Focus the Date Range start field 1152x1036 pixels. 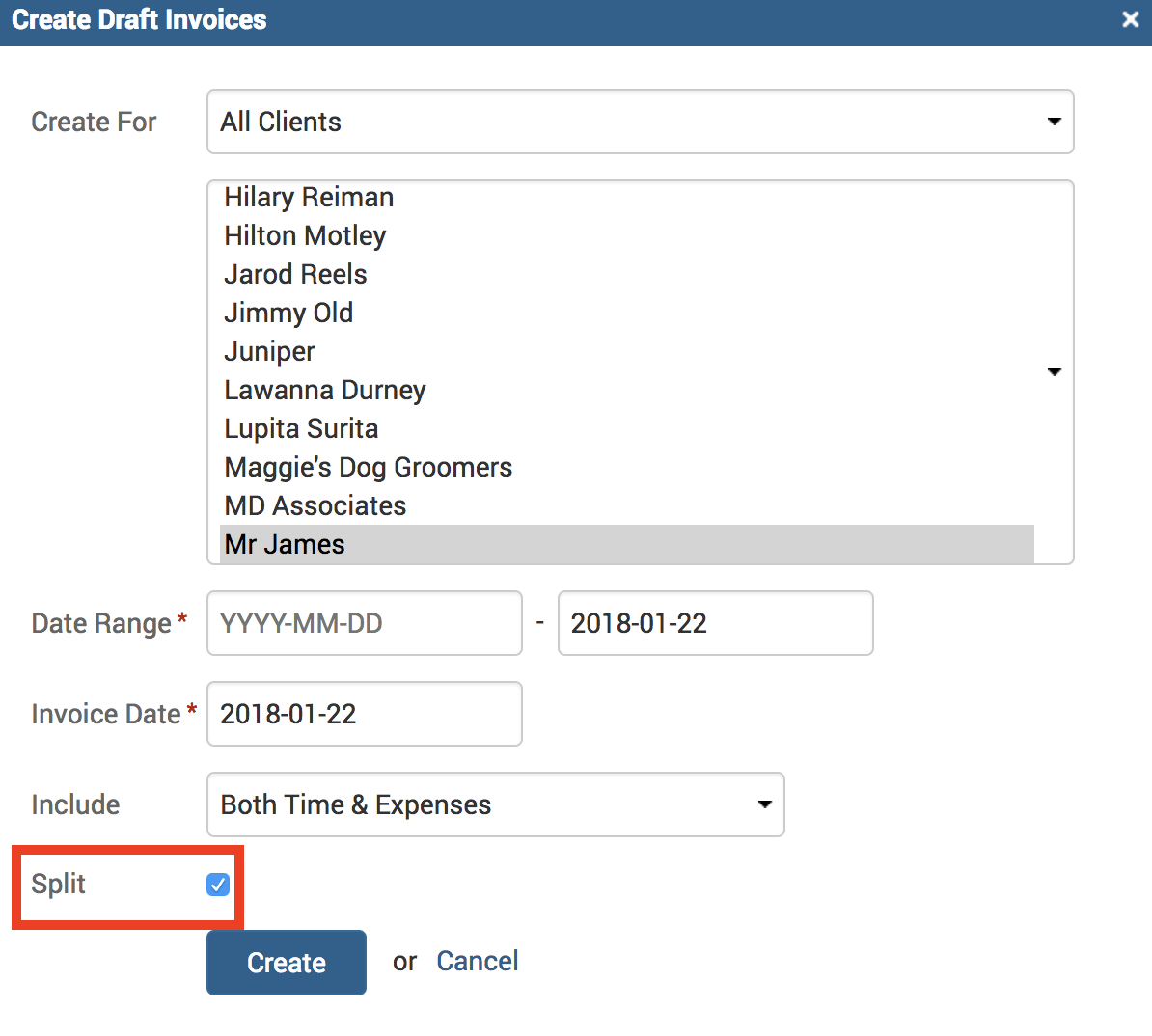[364, 623]
